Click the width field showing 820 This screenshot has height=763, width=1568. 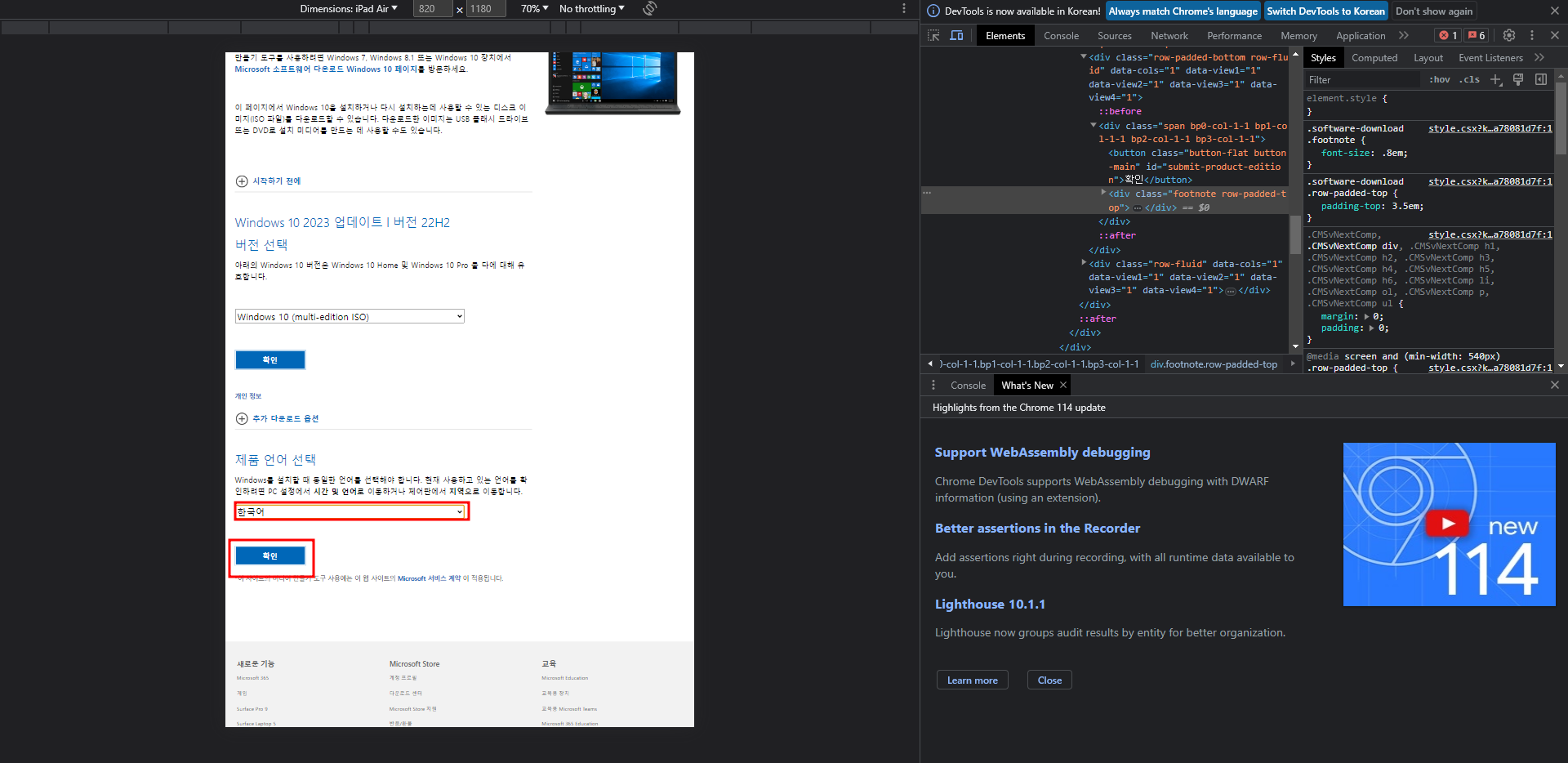click(x=432, y=8)
